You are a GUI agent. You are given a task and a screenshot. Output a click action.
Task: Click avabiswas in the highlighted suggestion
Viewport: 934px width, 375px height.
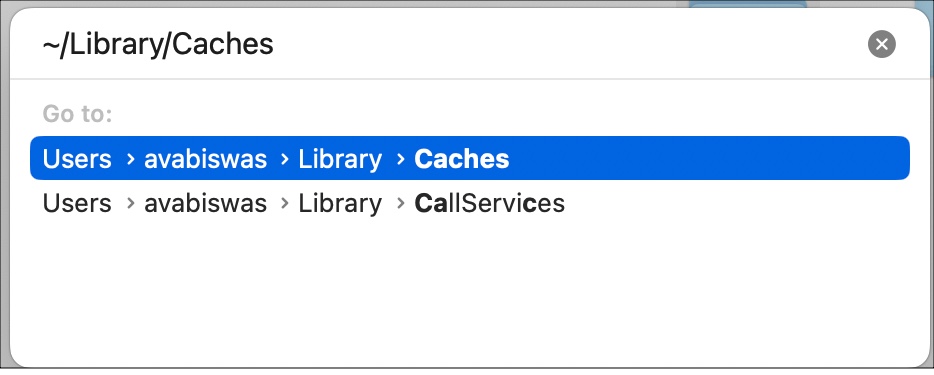pos(206,159)
